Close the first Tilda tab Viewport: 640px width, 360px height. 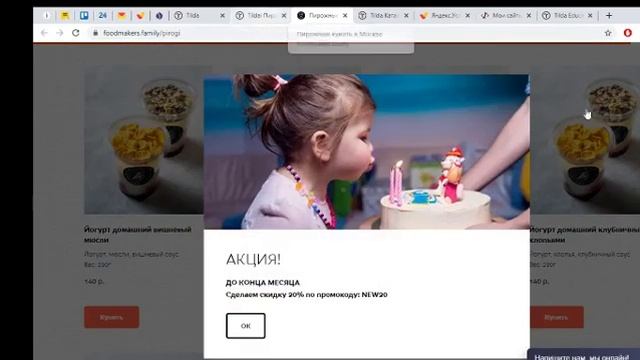(x=222, y=16)
